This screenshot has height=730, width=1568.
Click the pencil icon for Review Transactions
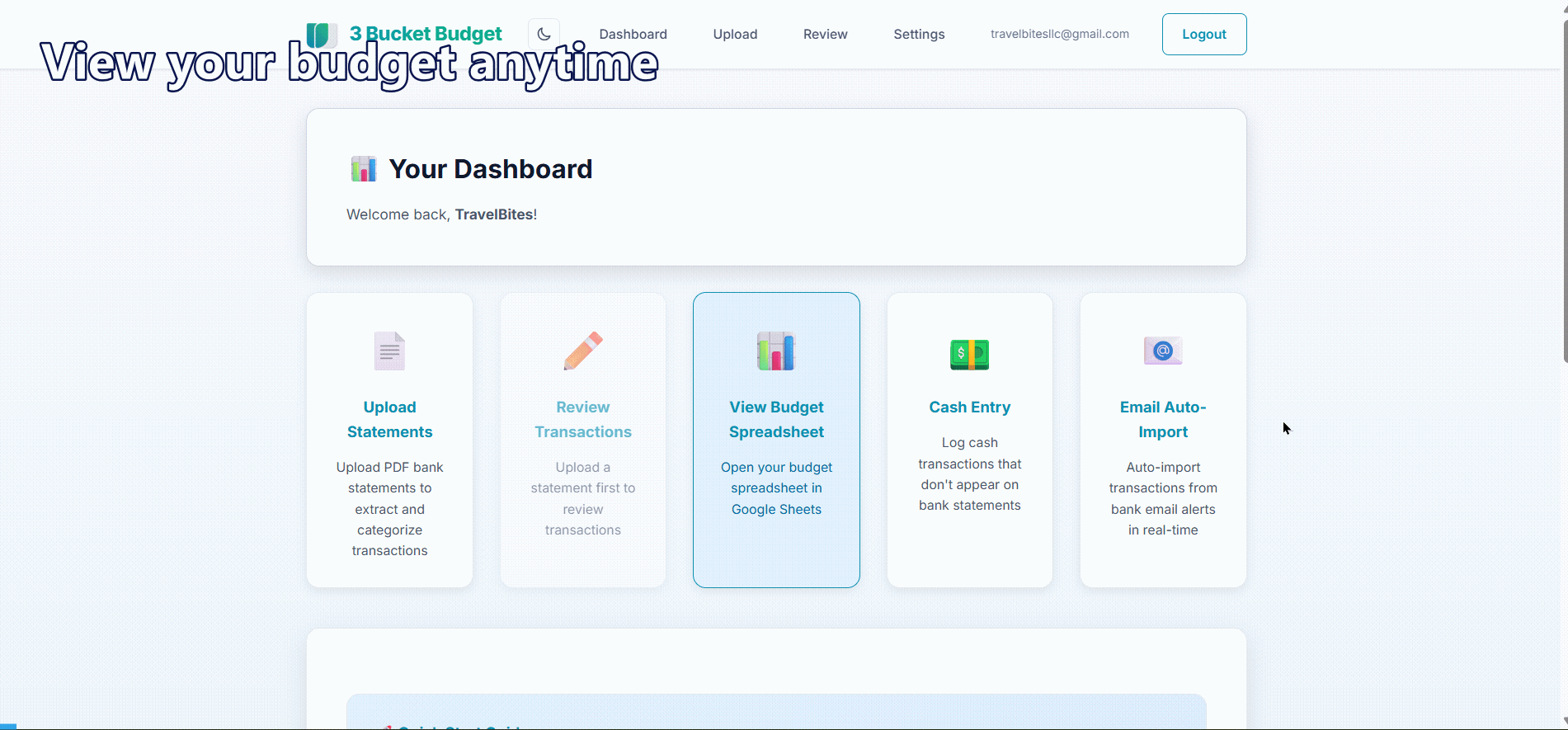click(x=582, y=351)
